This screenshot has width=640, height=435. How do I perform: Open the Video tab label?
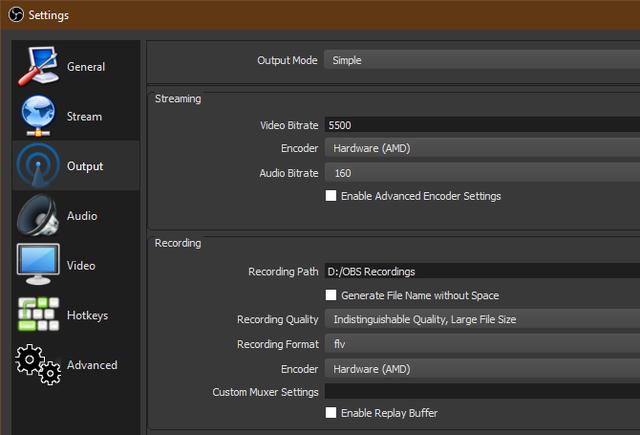point(81,266)
